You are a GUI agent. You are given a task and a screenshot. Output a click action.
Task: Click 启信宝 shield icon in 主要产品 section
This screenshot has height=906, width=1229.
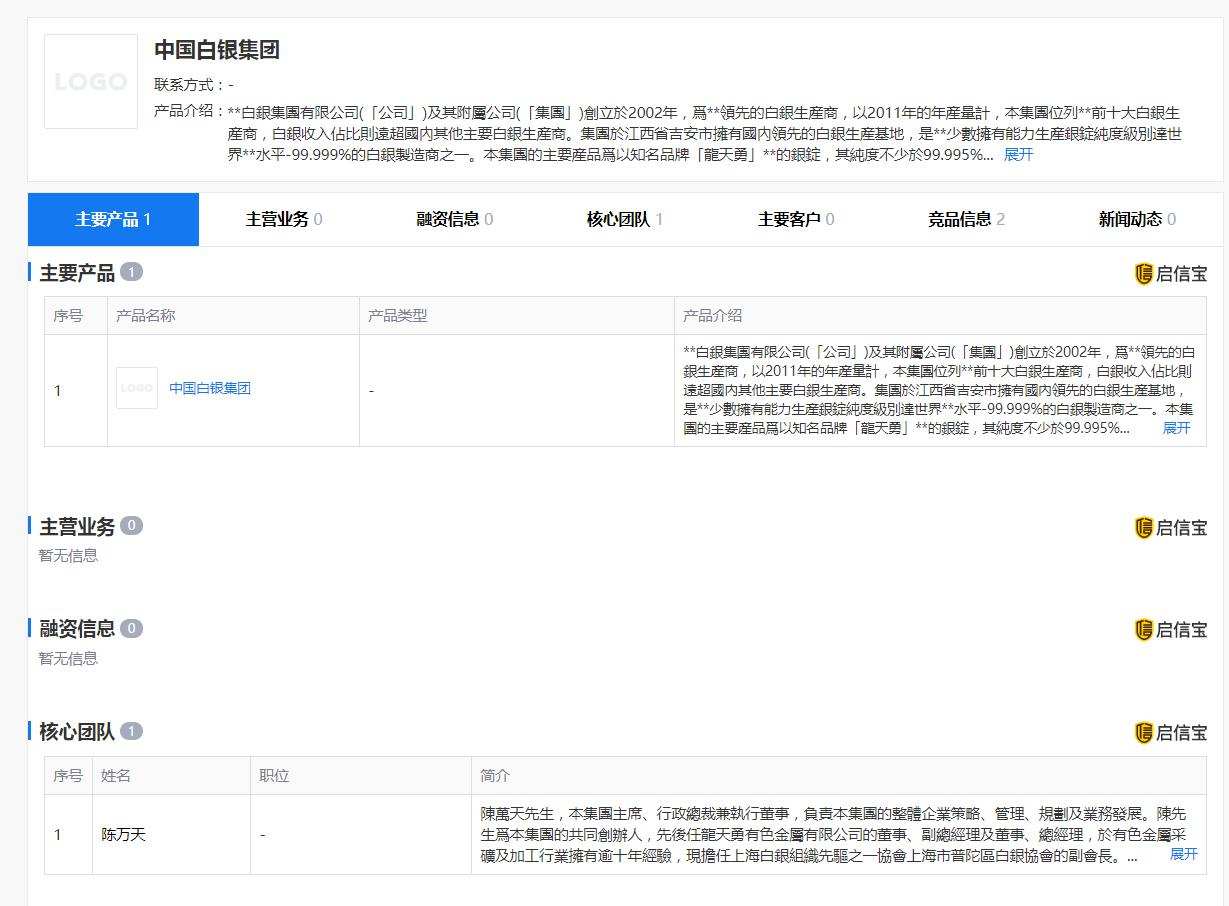(x=1144, y=273)
